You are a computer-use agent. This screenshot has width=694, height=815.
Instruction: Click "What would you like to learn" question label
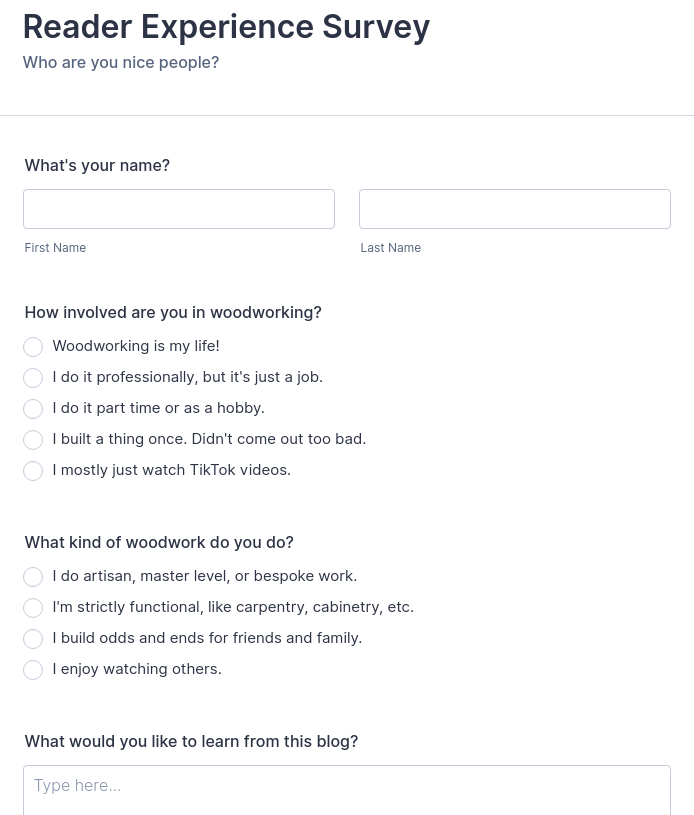[191, 742]
